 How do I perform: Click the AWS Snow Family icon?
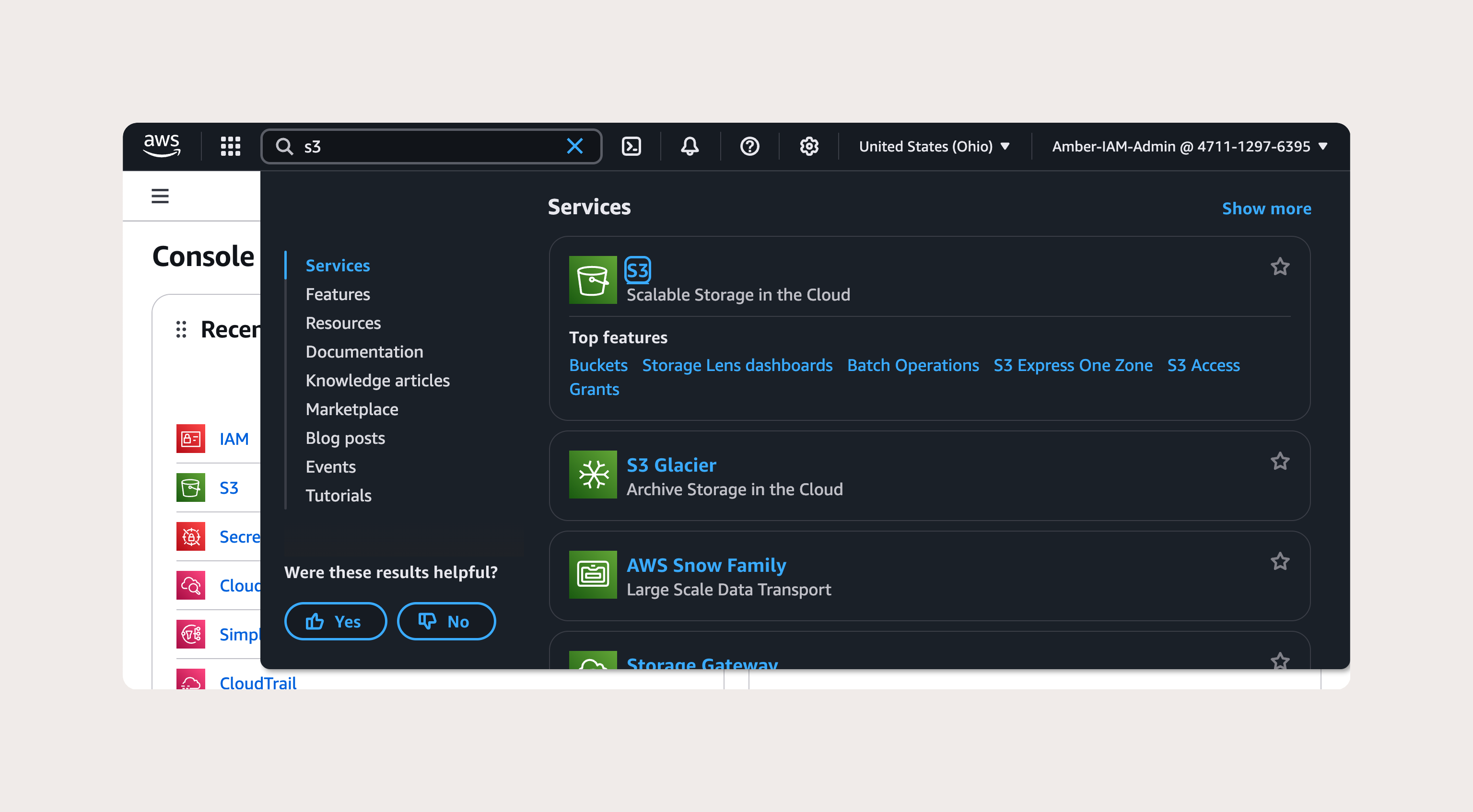pos(593,575)
